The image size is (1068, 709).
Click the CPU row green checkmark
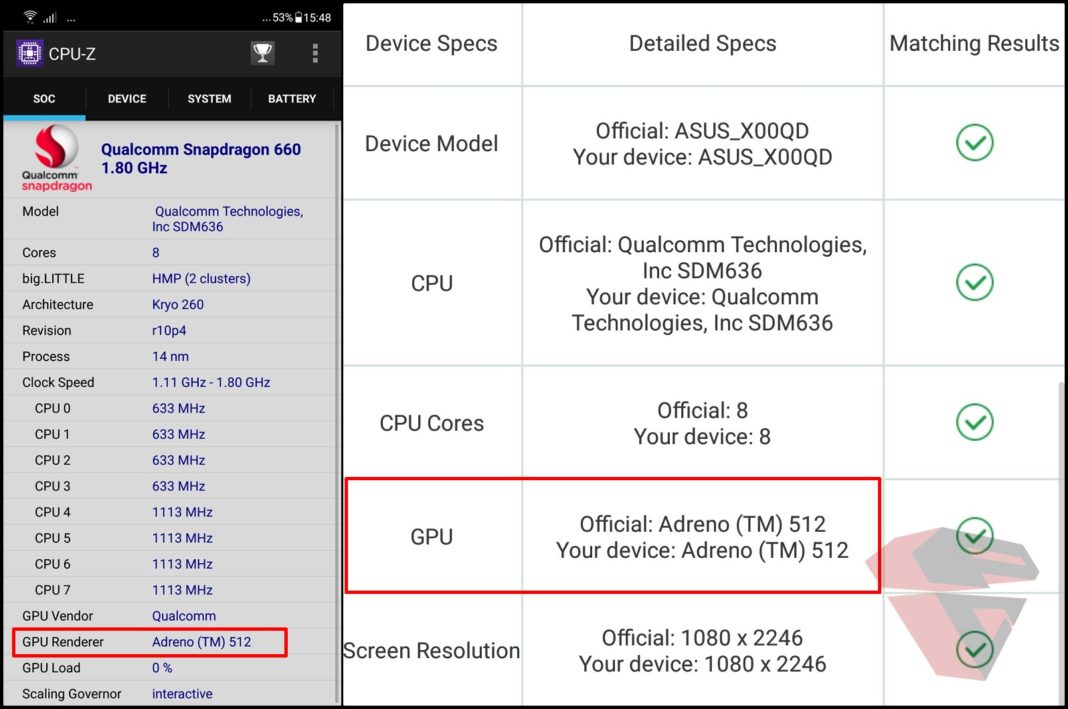[x=974, y=283]
